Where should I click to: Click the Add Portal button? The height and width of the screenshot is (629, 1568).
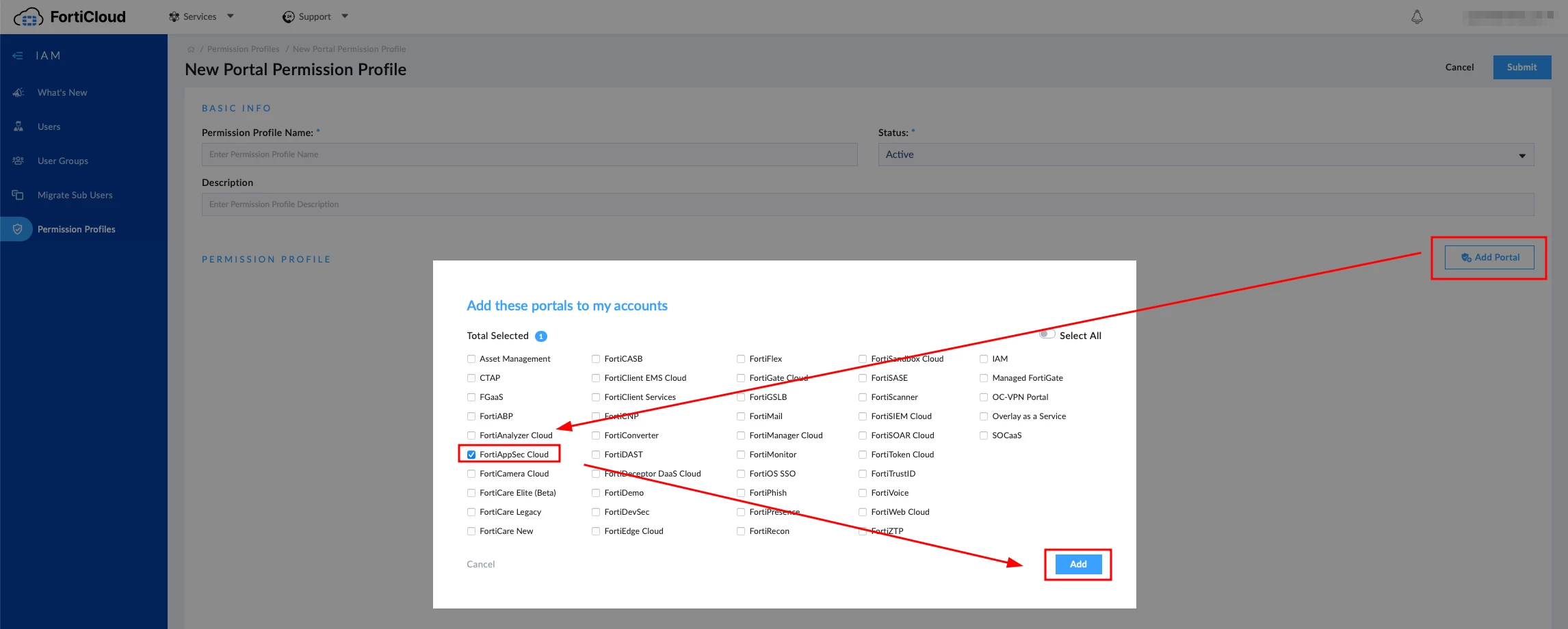(x=1489, y=258)
